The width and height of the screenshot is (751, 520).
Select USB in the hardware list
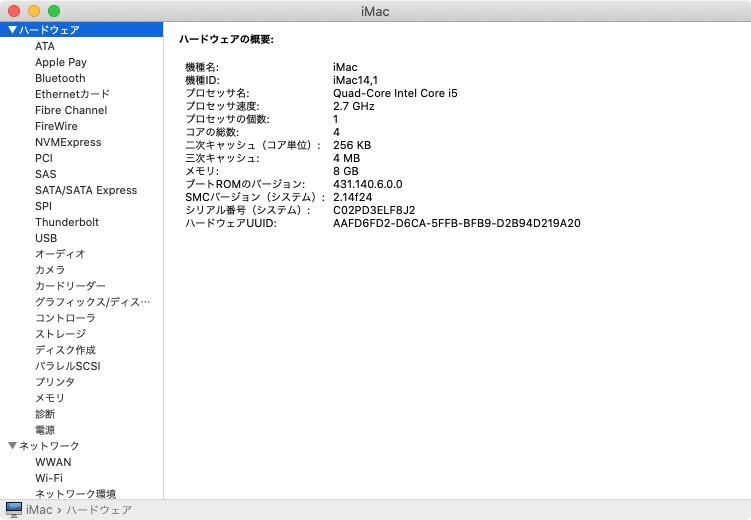tap(46, 238)
